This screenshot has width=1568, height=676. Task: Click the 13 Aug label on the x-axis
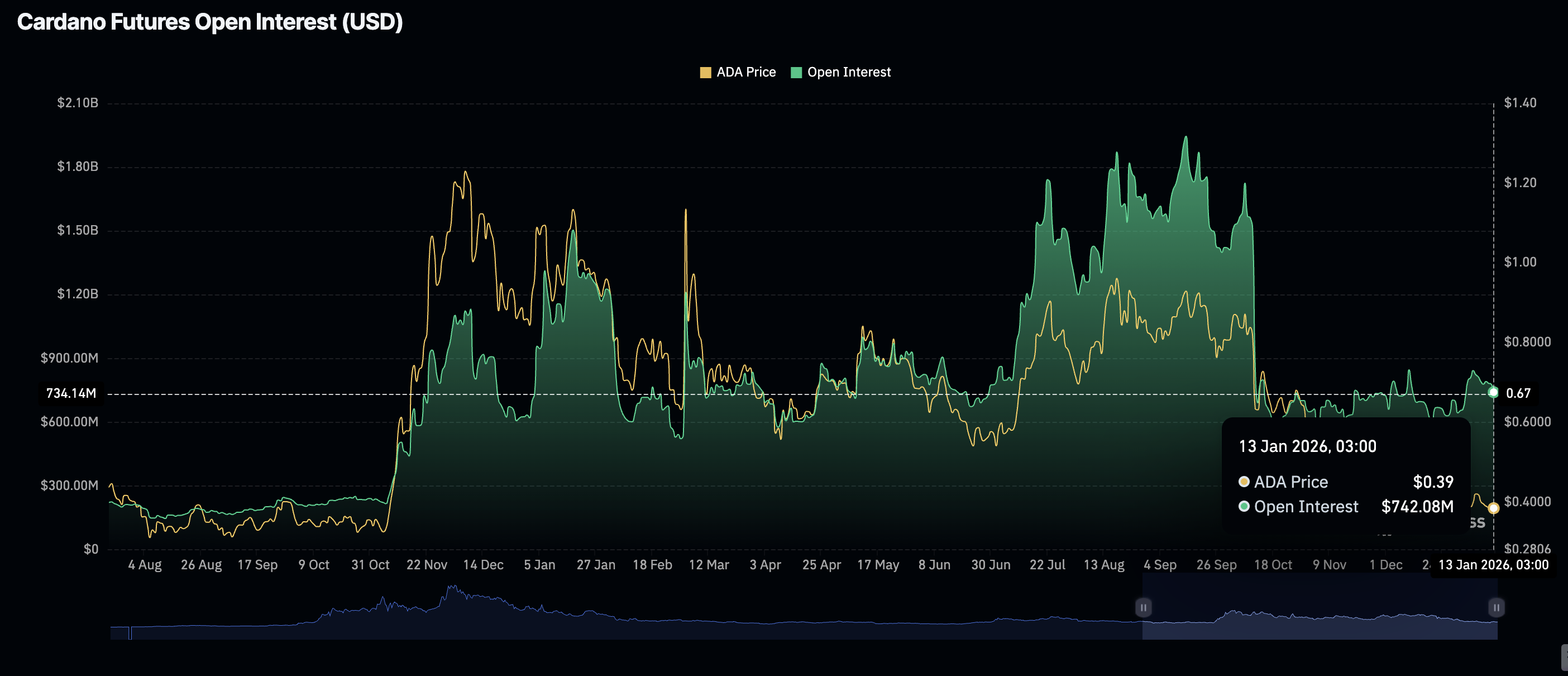click(1105, 565)
